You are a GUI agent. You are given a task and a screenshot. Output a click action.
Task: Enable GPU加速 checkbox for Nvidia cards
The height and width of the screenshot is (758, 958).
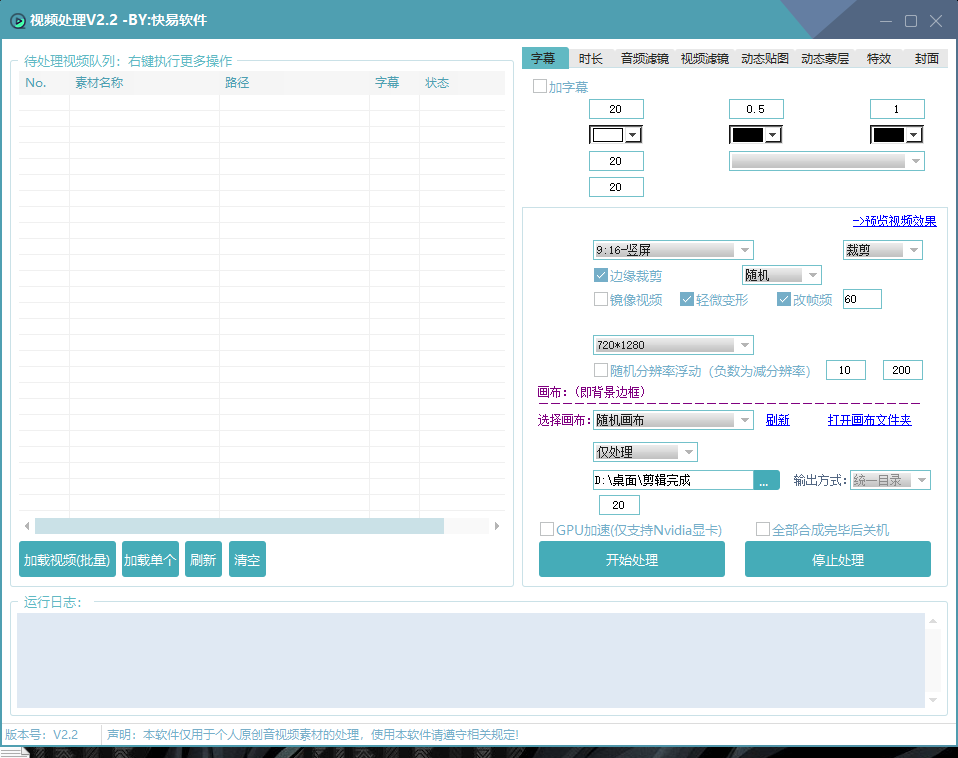pos(547,530)
